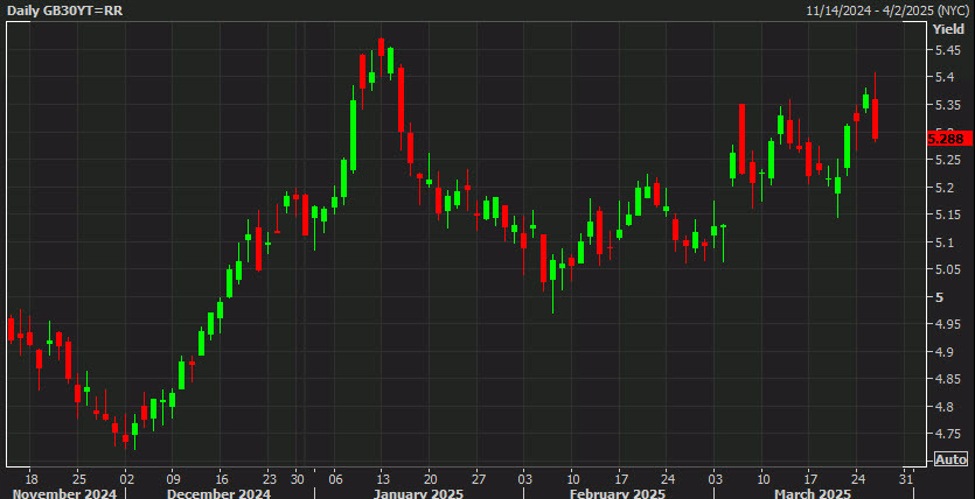This screenshot has height=499, width=975.
Task: Click the 5.05 yield axis label
Action: coord(948,269)
